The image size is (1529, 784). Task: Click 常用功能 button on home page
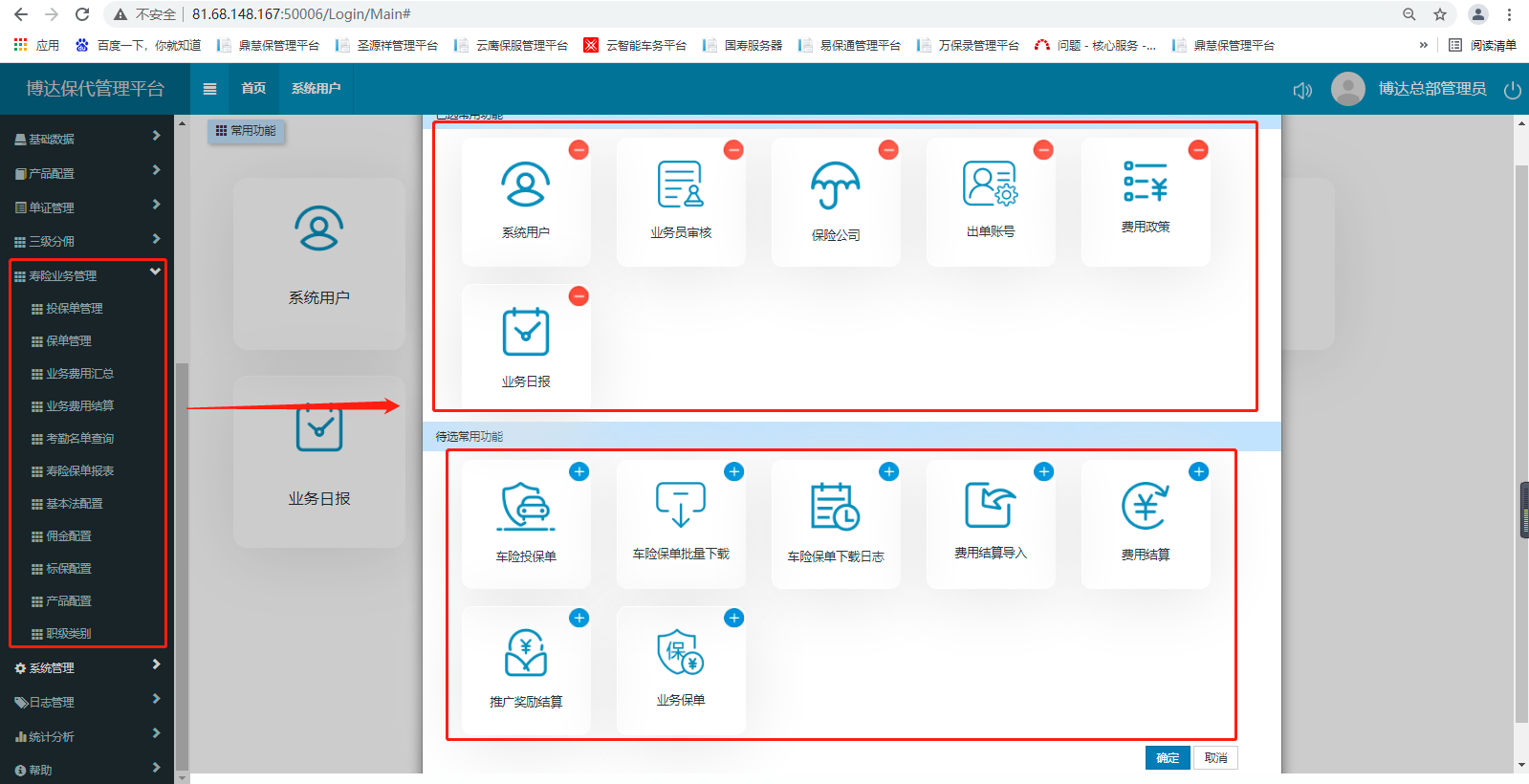[x=246, y=131]
